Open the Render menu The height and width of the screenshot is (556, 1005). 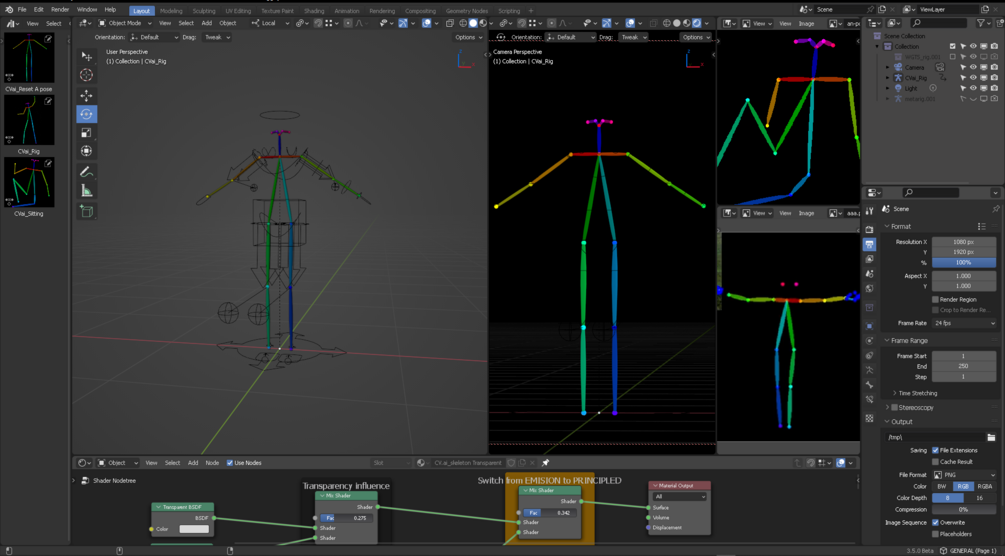60,10
